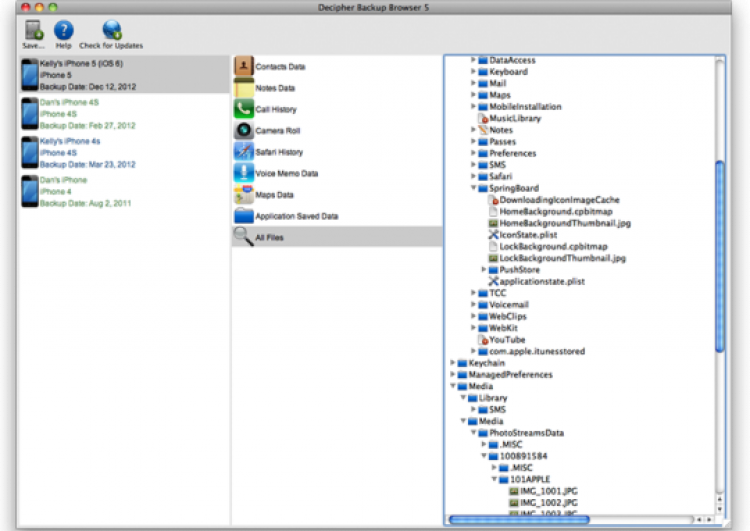Open Contacts Data icon

pyautogui.click(x=243, y=66)
